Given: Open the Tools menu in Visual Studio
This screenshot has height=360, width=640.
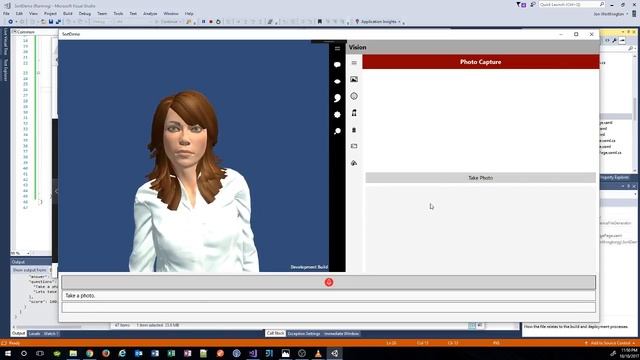Looking at the screenshot, I should point(118,13).
